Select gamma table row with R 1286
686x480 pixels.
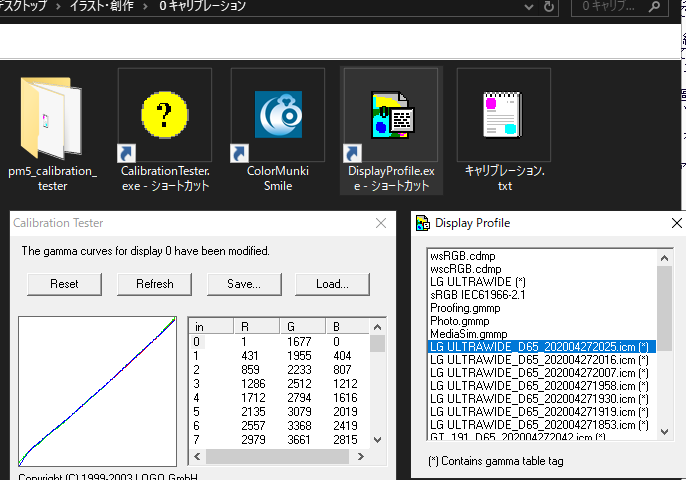279,384
